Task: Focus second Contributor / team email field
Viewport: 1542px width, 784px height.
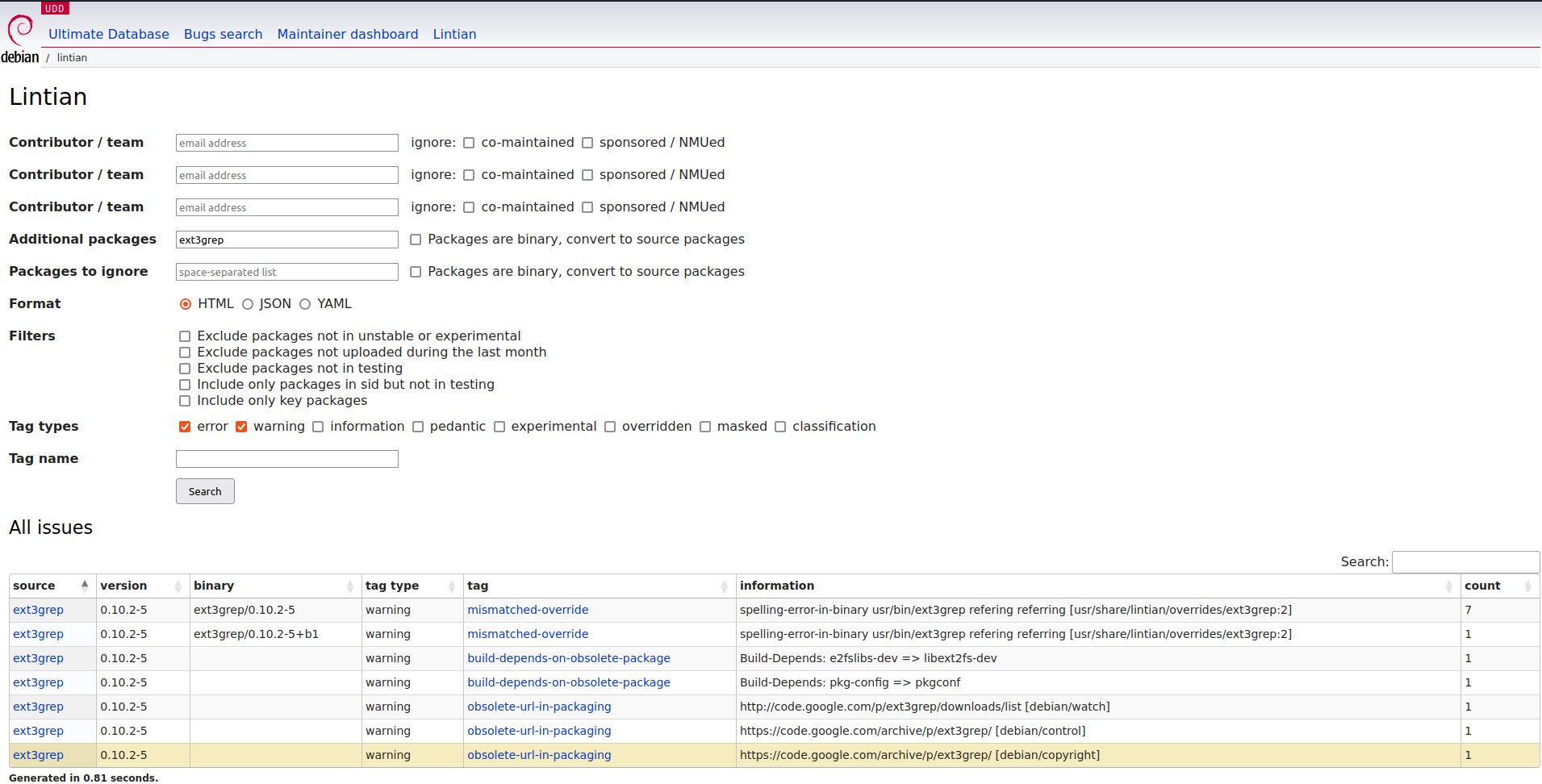Action: 287,175
